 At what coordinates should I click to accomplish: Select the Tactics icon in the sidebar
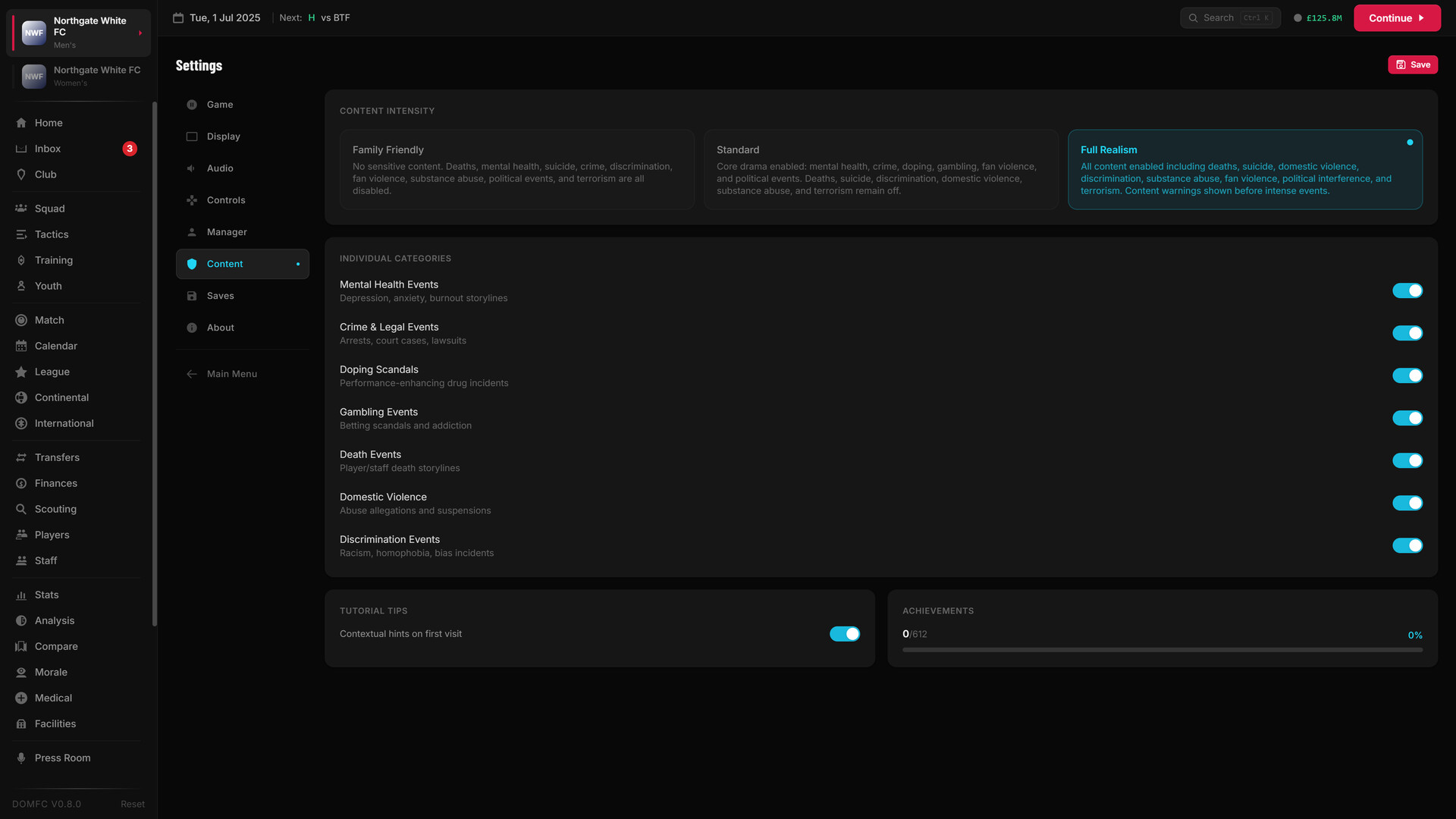tap(22, 234)
